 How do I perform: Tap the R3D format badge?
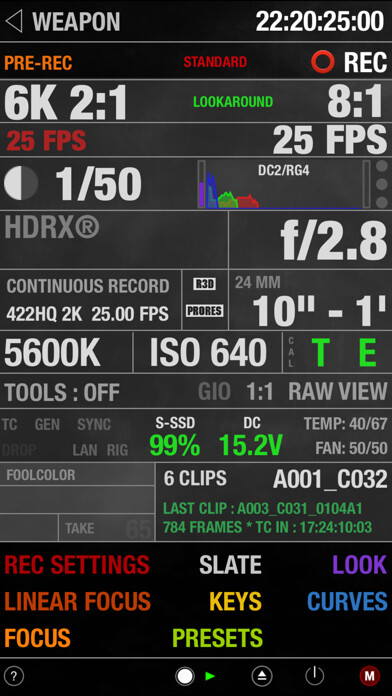204,284
